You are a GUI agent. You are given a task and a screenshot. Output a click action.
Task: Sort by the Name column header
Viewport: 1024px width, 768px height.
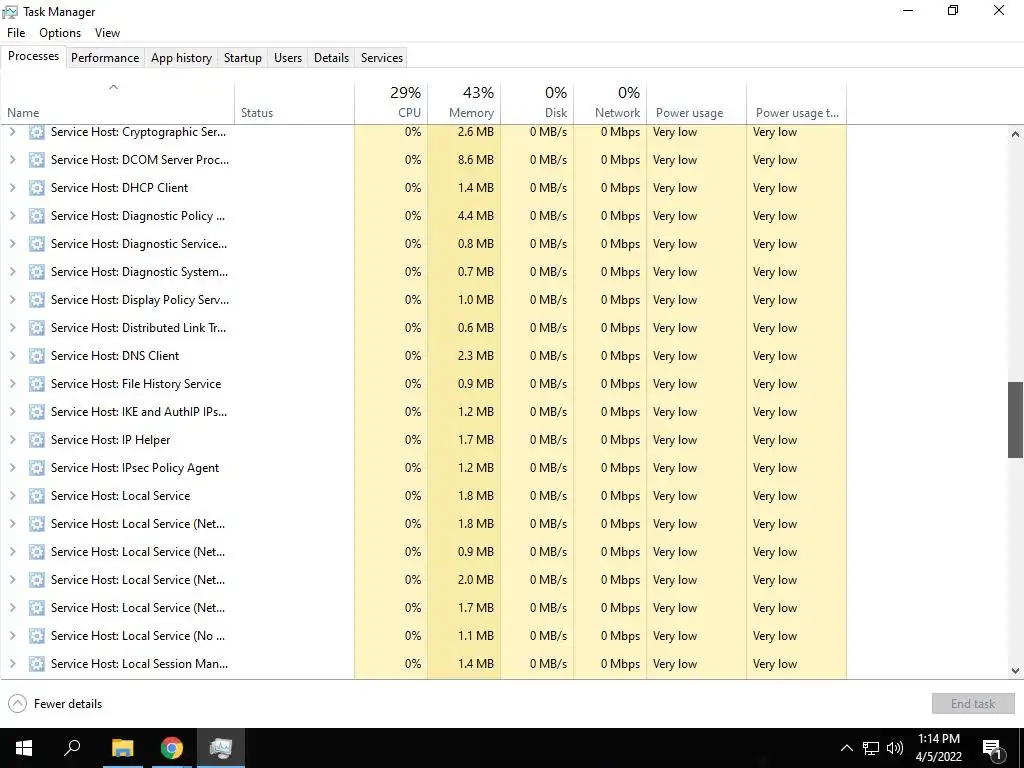tap(118, 104)
